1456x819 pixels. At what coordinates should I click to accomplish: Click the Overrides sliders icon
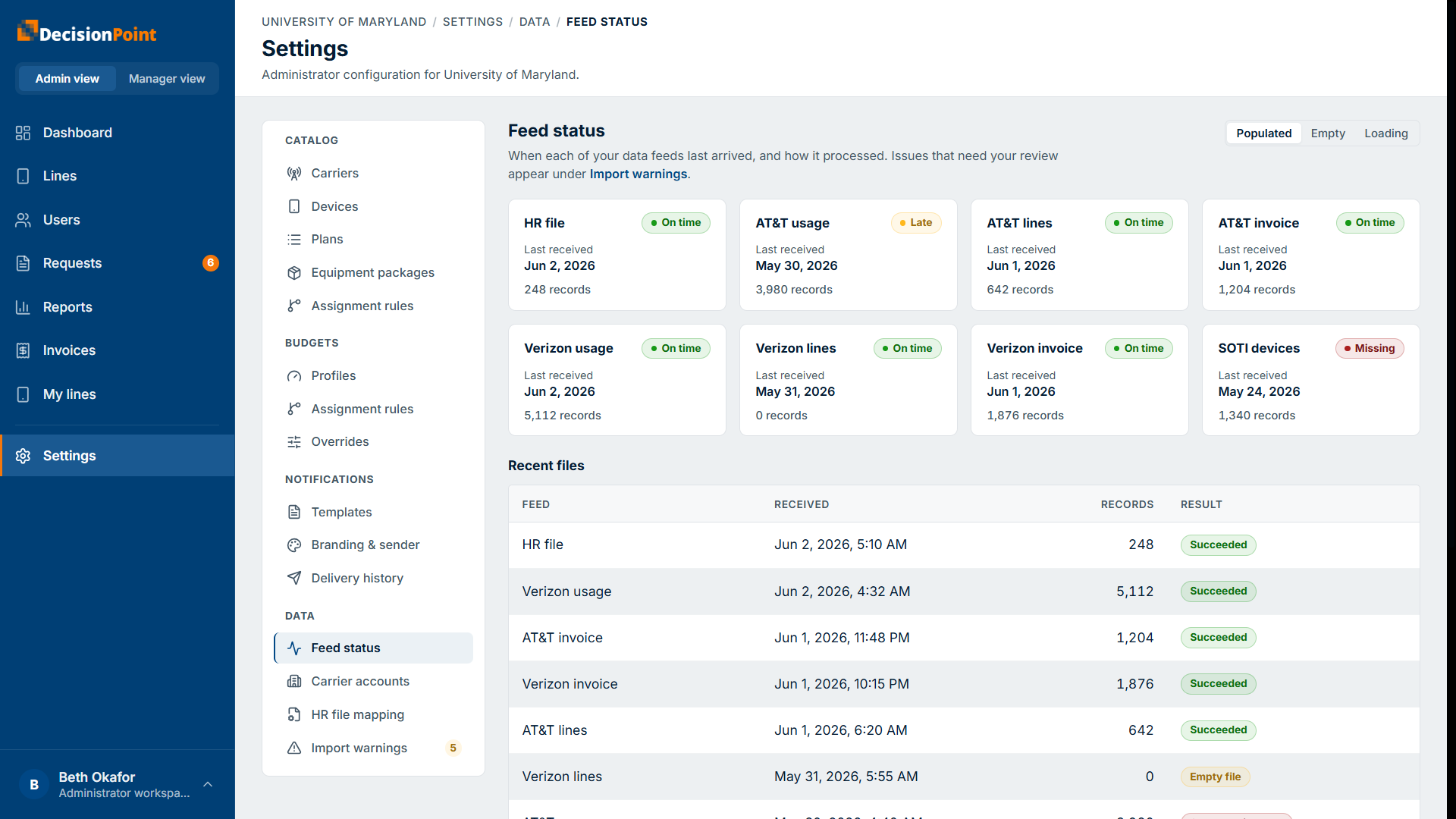tap(294, 442)
